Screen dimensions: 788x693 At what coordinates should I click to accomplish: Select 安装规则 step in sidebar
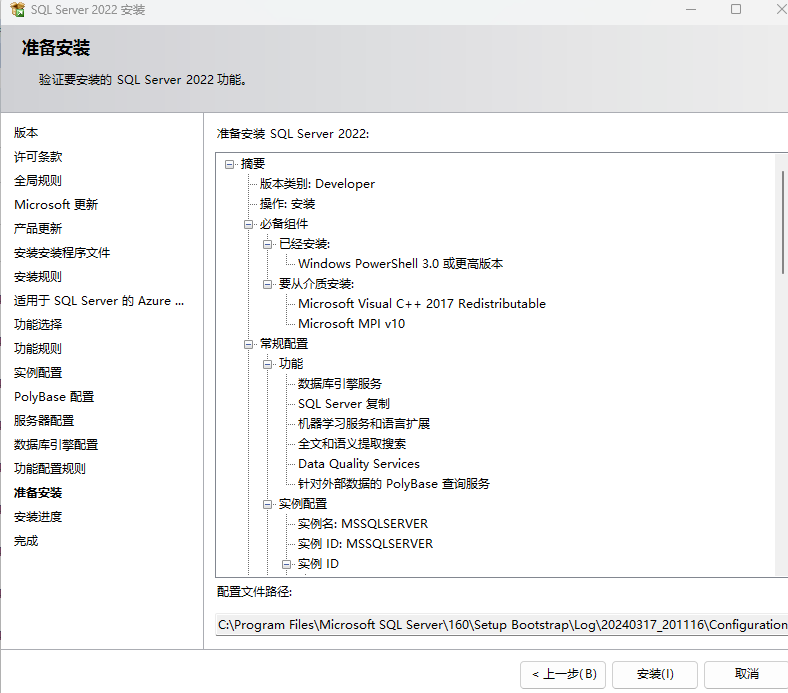[x=38, y=277]
